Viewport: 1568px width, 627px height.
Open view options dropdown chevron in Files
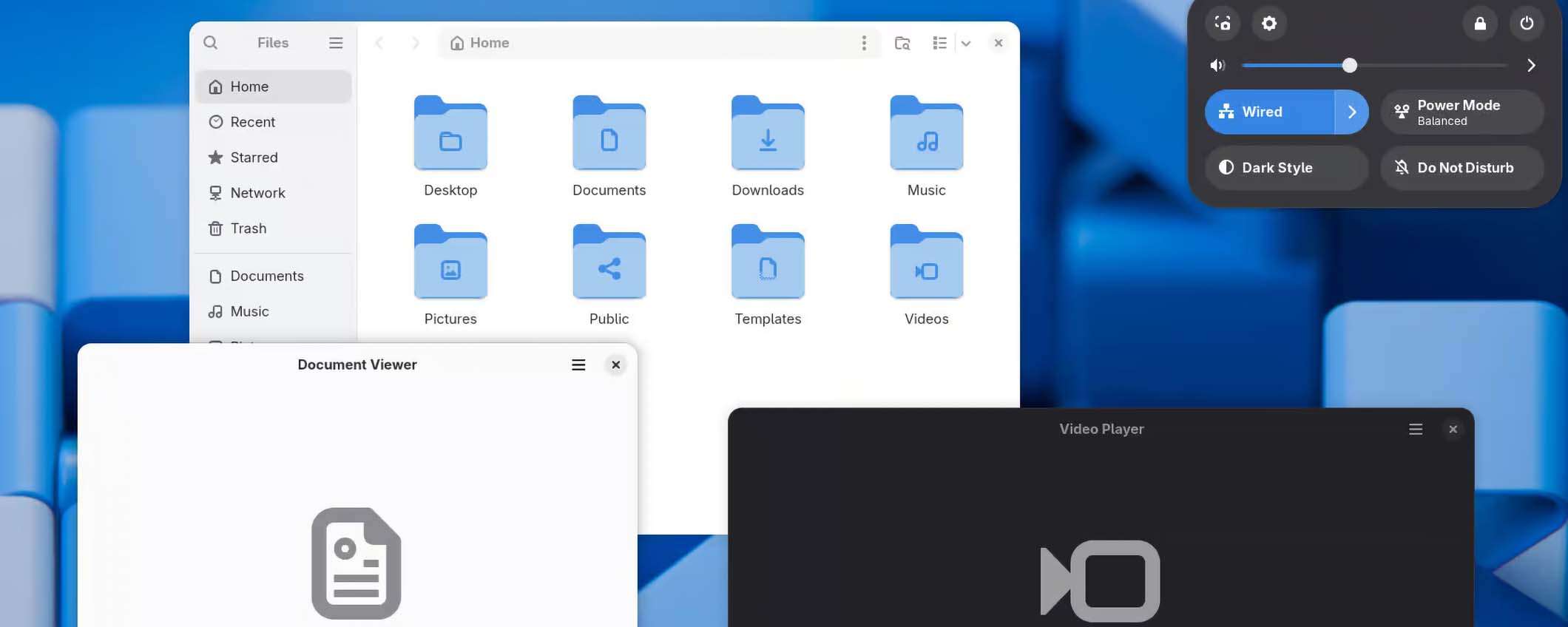pos(966,43)
